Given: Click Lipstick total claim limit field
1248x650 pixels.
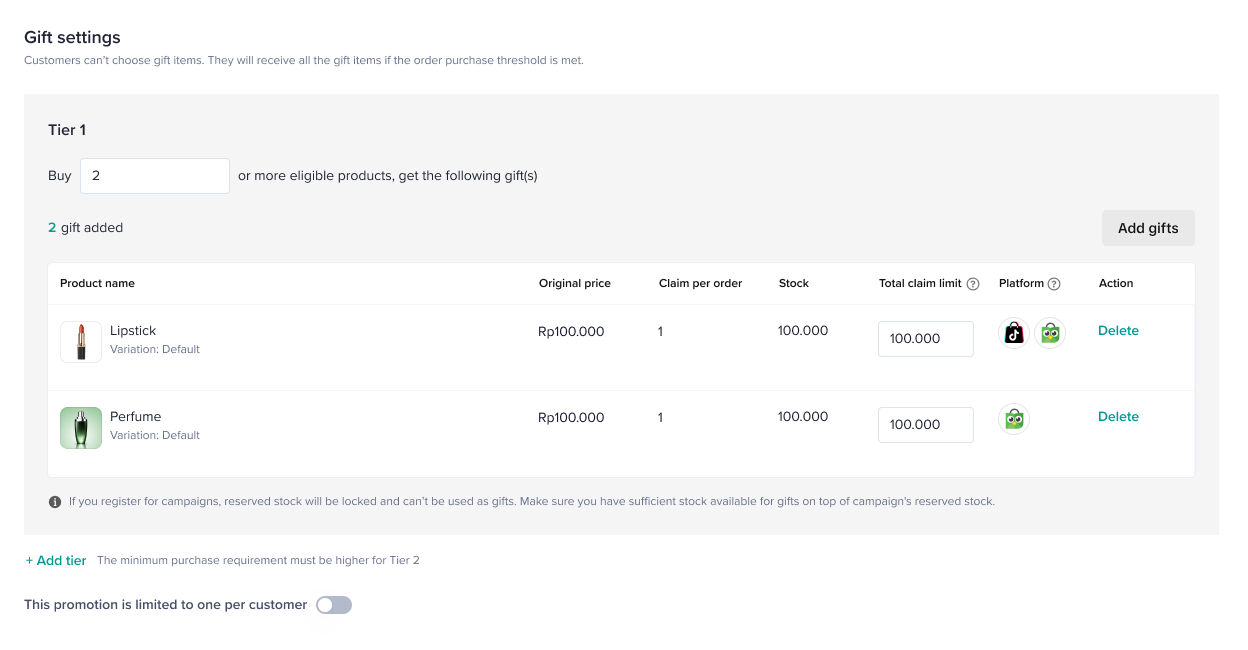Looking at the screenshot, I should (926, 339).
